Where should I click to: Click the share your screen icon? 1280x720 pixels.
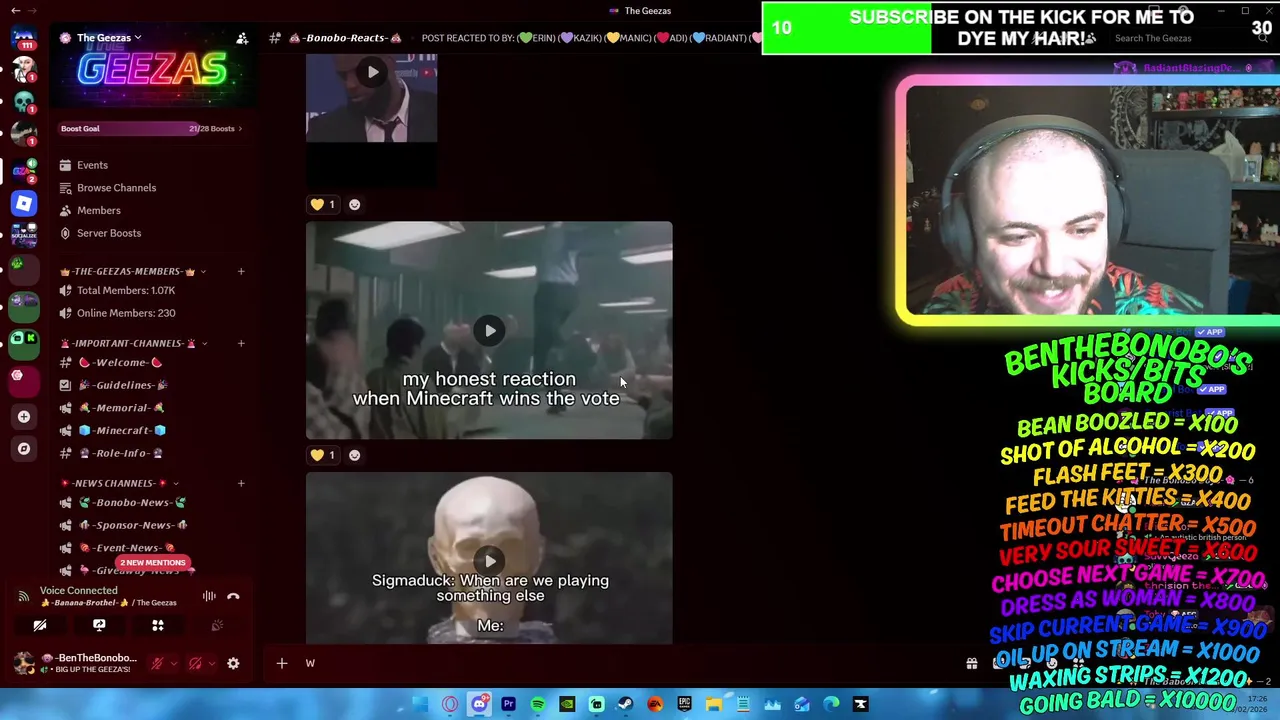point(99,625)
